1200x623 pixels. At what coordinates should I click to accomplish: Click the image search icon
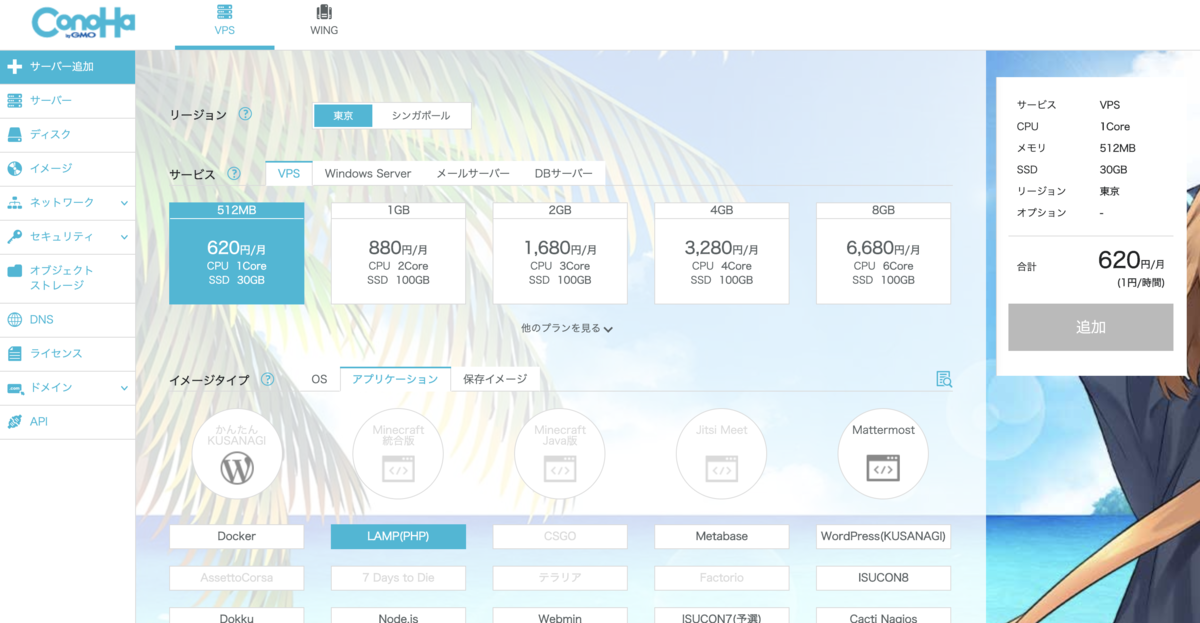click(x=944, y=378)
